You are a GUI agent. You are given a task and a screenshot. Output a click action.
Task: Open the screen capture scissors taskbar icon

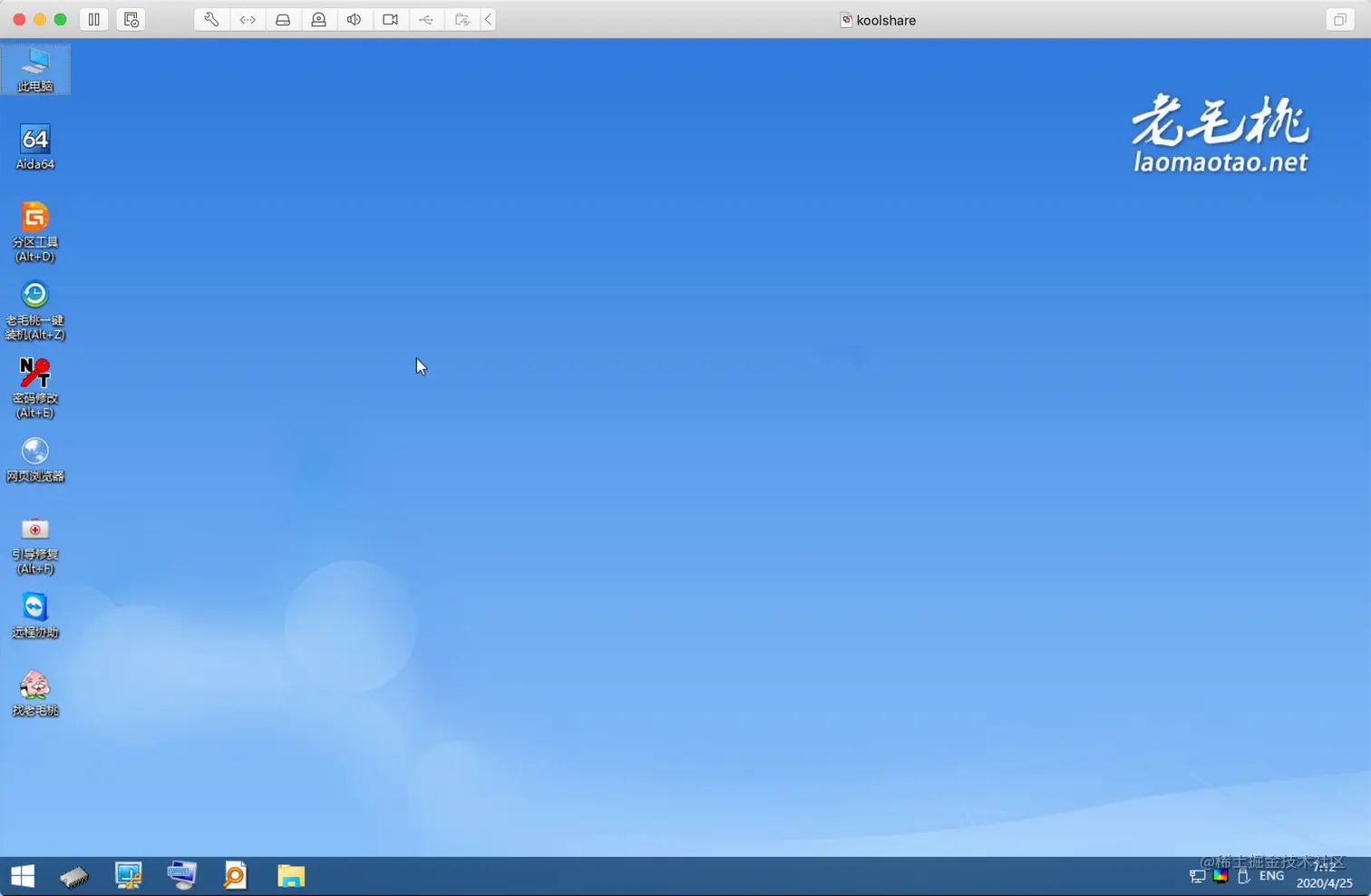128,876
